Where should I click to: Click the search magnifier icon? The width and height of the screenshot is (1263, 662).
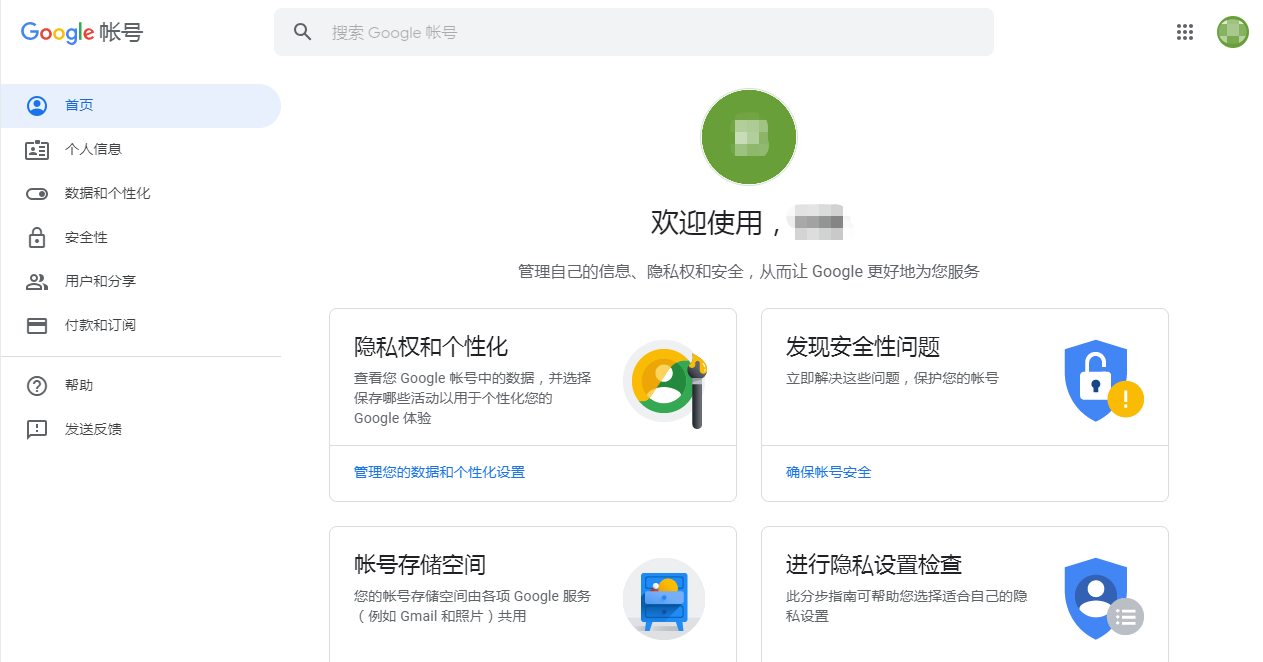(x=303, y=32)
